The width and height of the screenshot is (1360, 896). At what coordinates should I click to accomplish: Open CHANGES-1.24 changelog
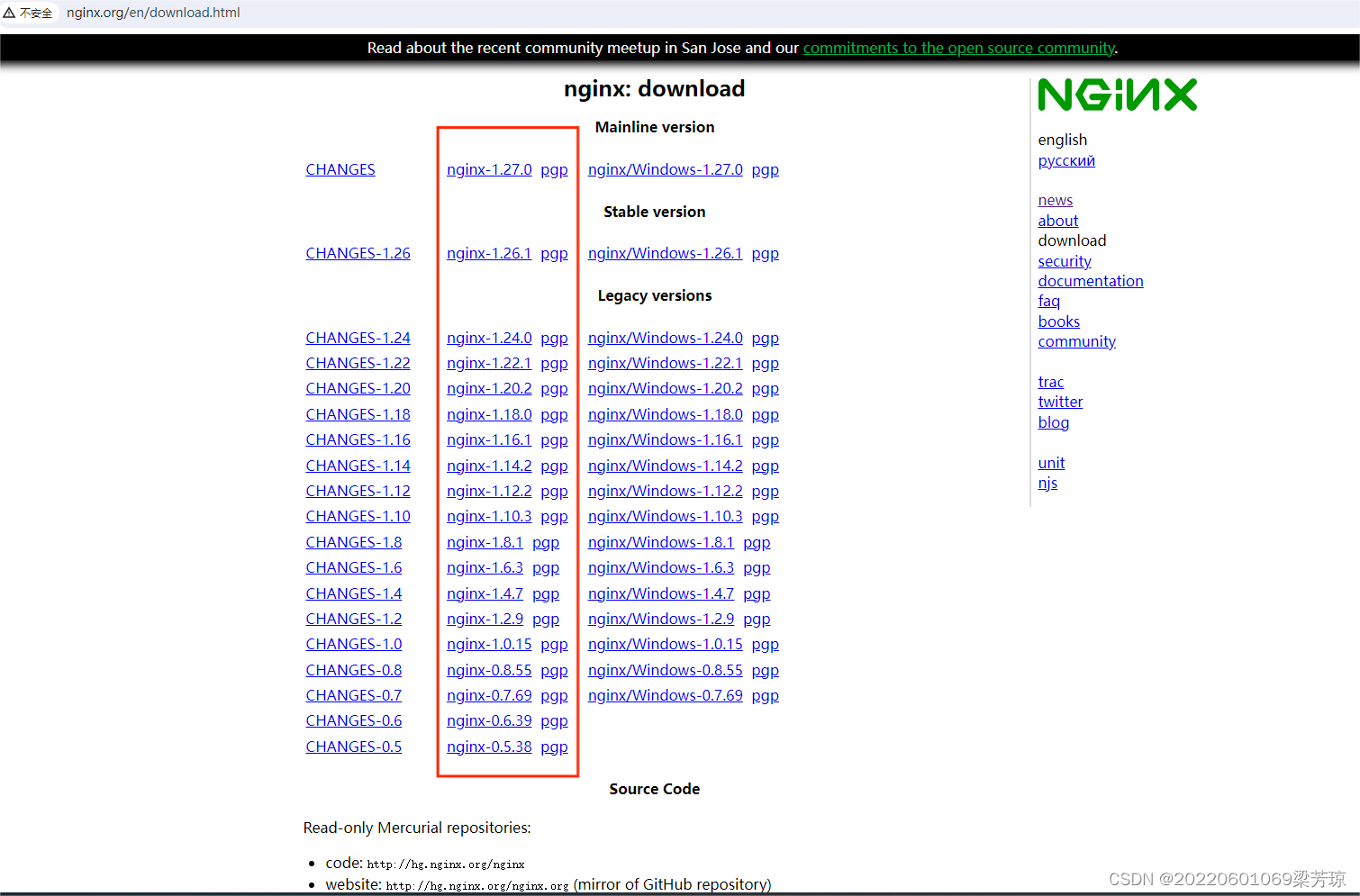click(x=358, y=338)
